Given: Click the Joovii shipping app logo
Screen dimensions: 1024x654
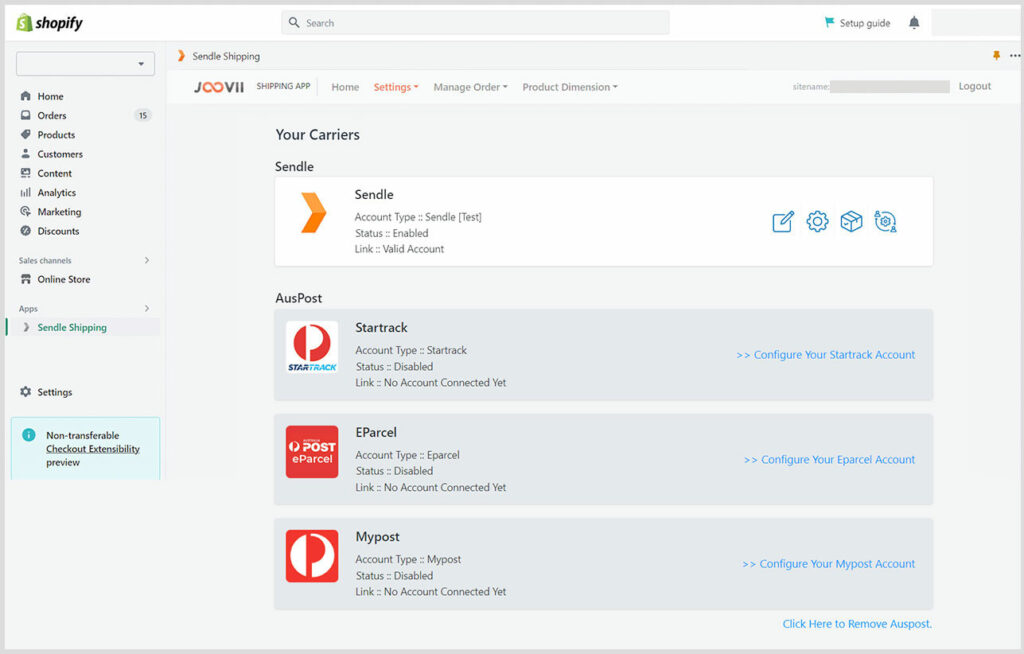Looking at the screenshot, I should click(x=219, y=87).
